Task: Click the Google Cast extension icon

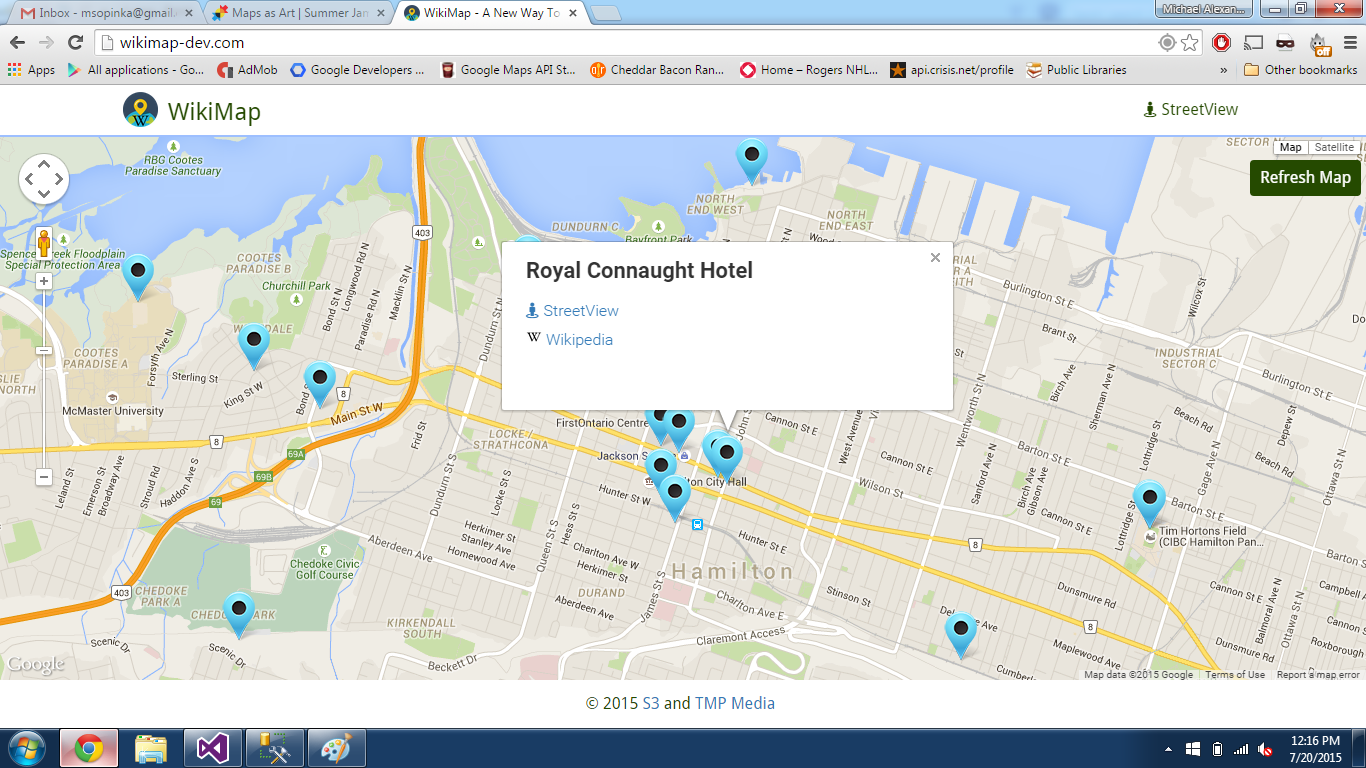Action: (x=1253, y=42)
